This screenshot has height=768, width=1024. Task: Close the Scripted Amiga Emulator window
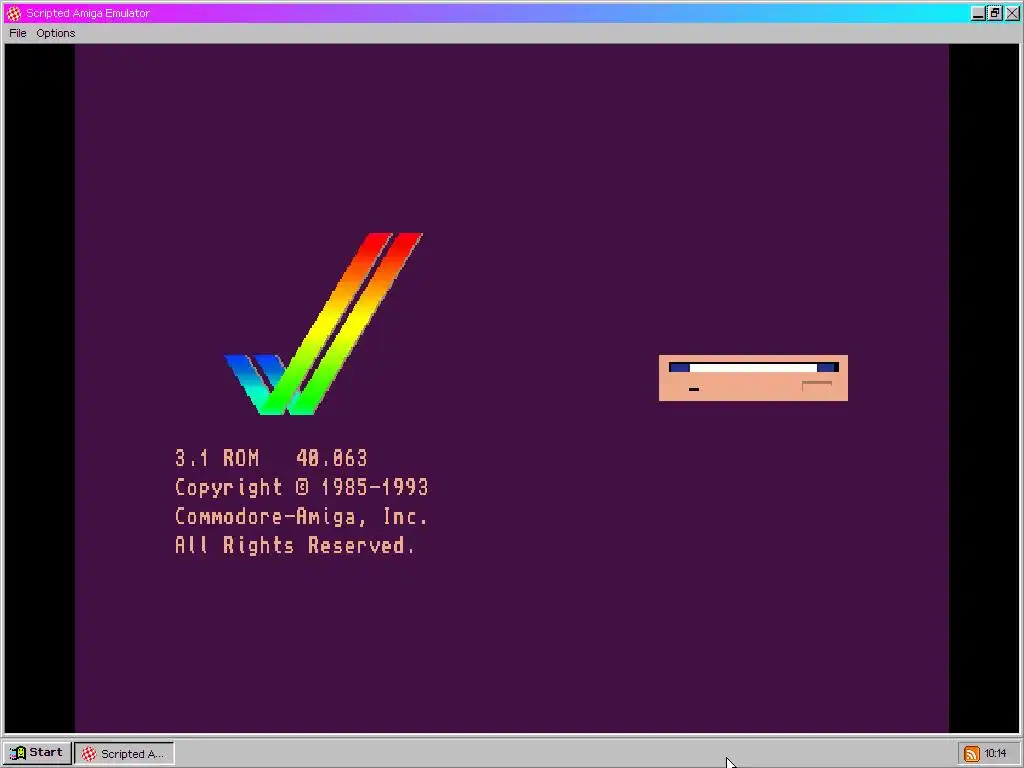tap(1012, 13)
